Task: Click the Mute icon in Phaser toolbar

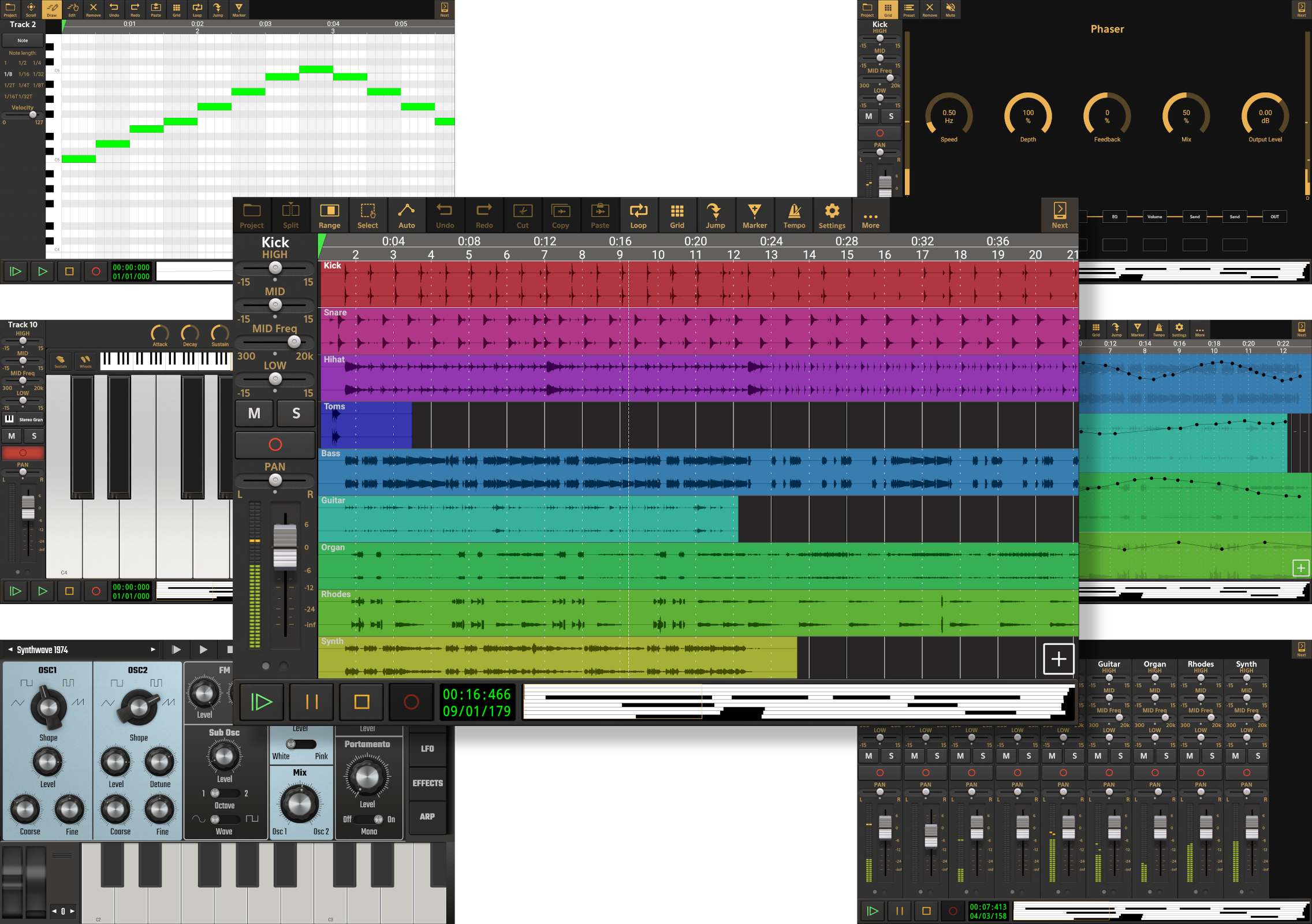Action: [951, 9]
